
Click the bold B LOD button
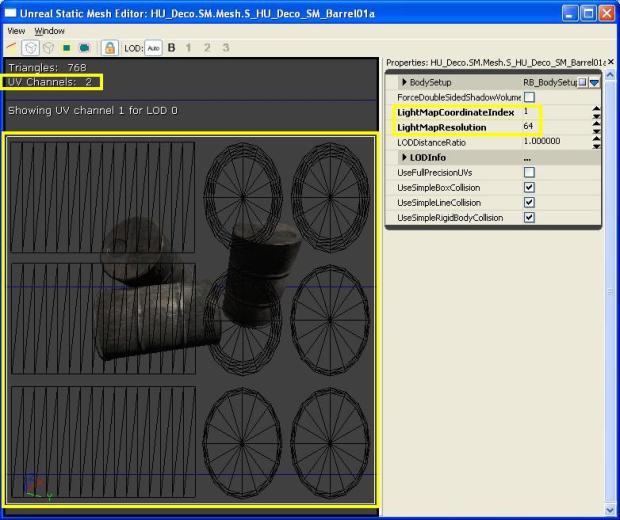coord(171,47)
